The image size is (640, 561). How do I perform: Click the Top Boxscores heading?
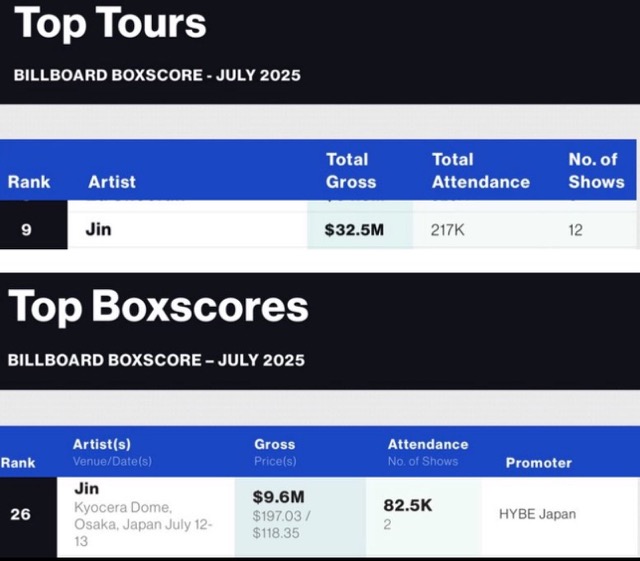pyautogui.click(x=158, y=306)
